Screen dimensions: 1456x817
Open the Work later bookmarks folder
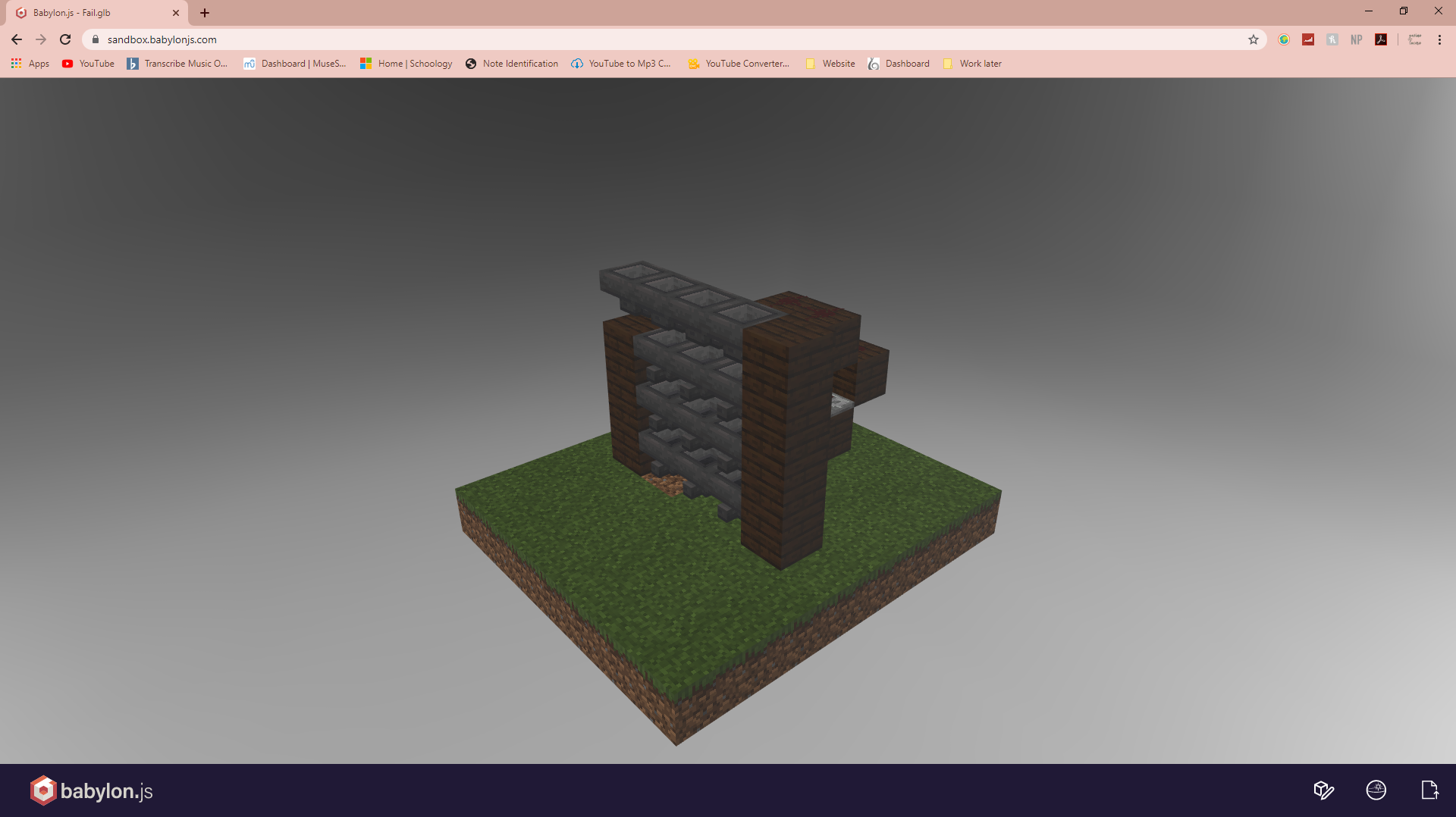point(972,64)
